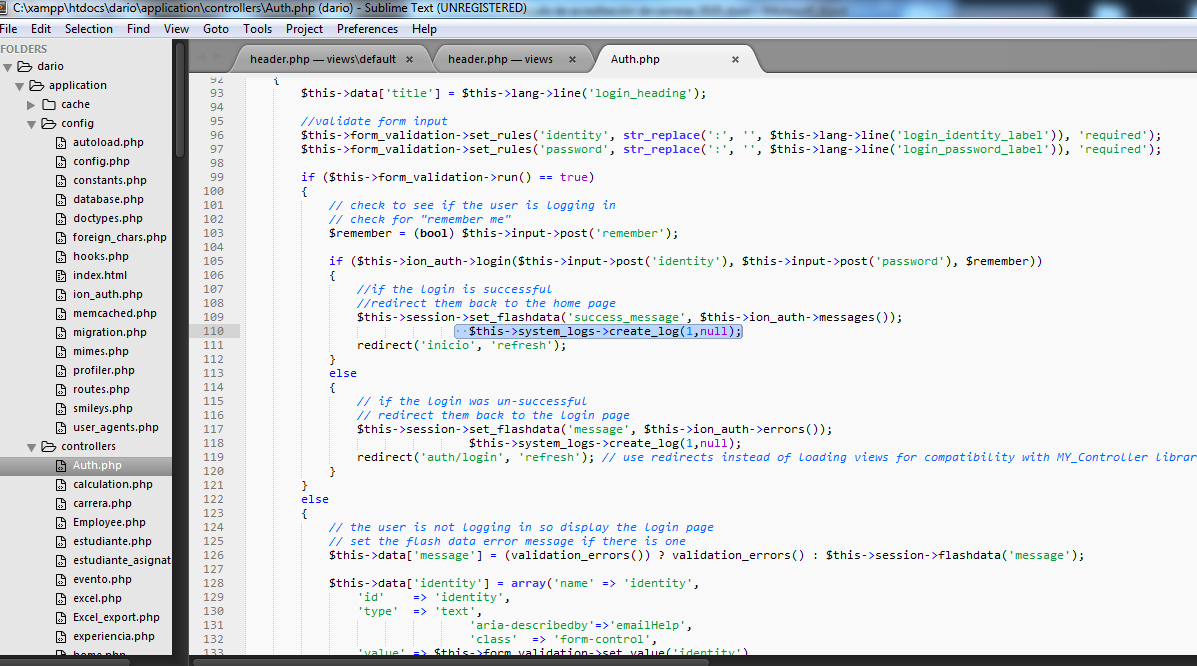Click the autoload.php file icon
1197x666 pixels.
tap(61, 143)
